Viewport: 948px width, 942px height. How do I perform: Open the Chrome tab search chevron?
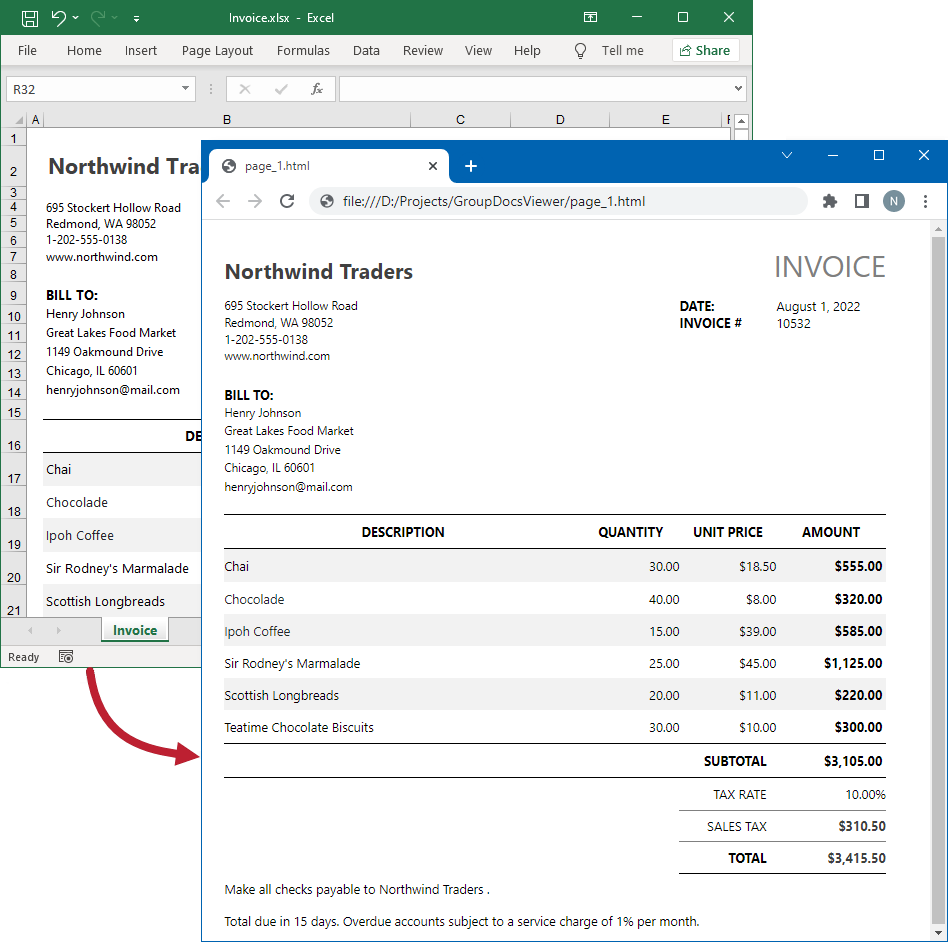pyautogui.click(x=787, y=155)
